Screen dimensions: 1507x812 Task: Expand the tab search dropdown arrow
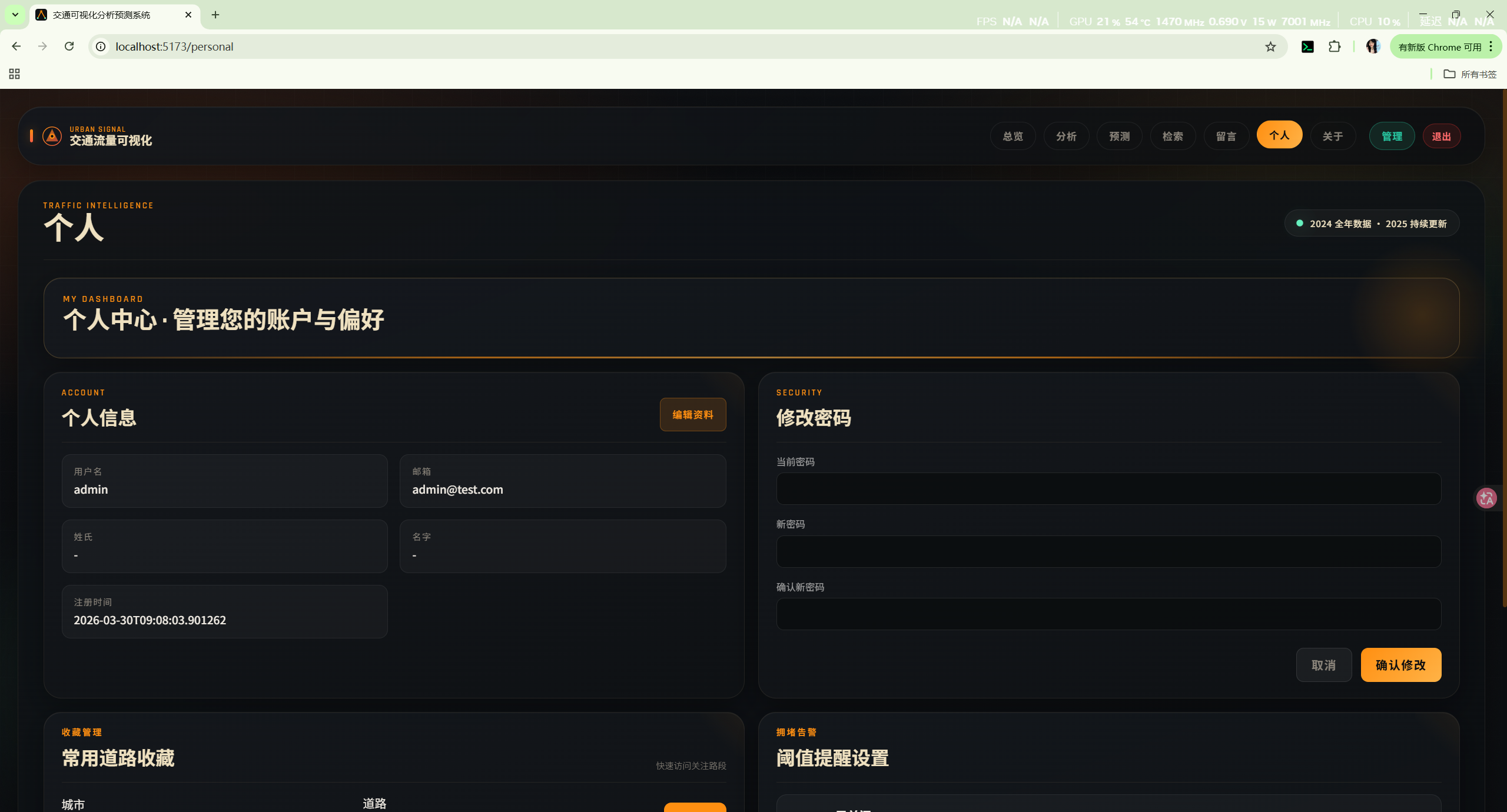pos(15,15)
